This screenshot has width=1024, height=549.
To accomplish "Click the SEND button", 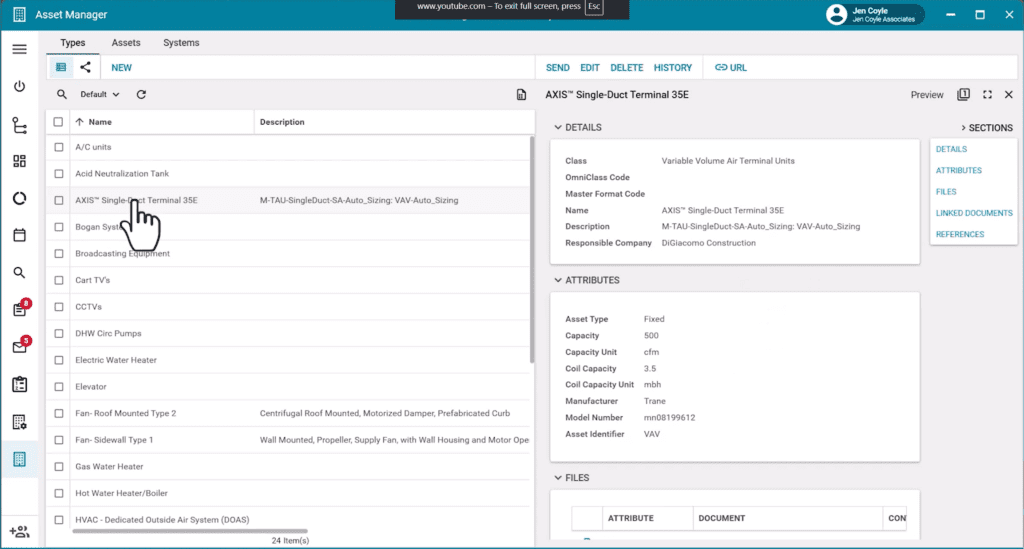I will coord(557,67).
